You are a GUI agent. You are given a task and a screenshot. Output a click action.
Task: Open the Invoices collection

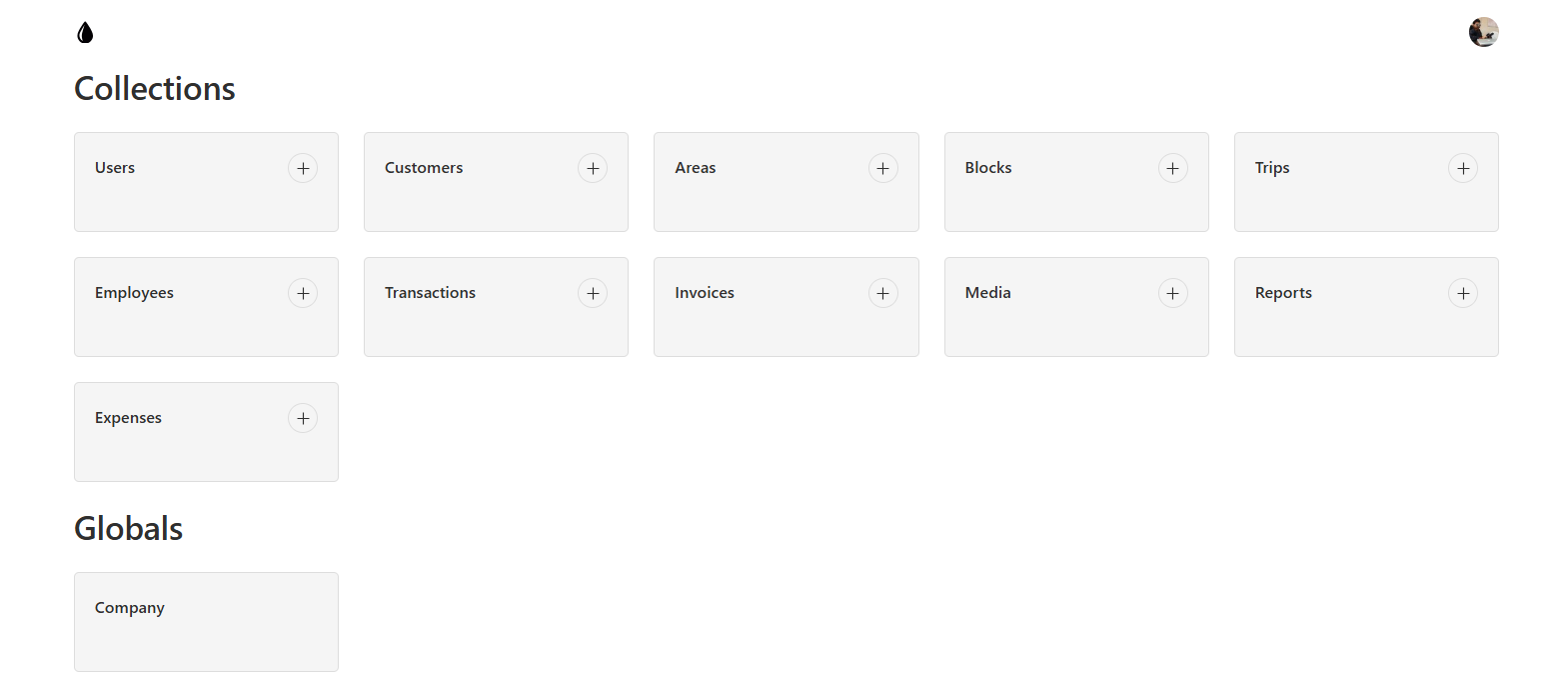click(x=705, y=293)
